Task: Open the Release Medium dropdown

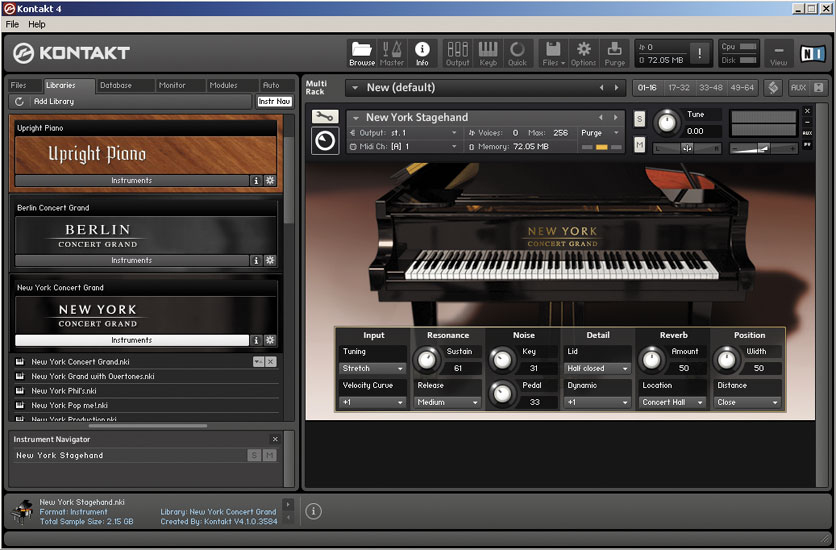Action: click(447, 402)
